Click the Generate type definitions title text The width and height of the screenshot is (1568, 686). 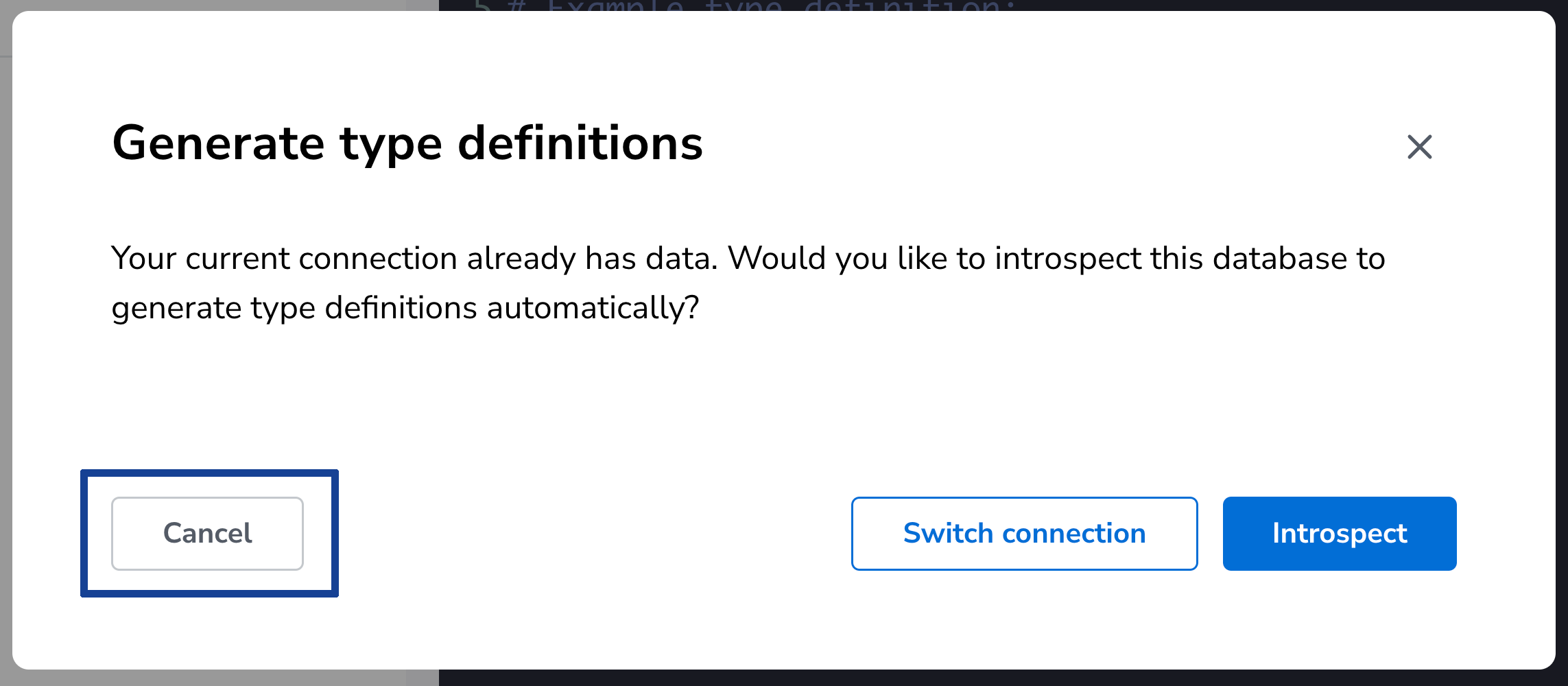pos(407,143)
